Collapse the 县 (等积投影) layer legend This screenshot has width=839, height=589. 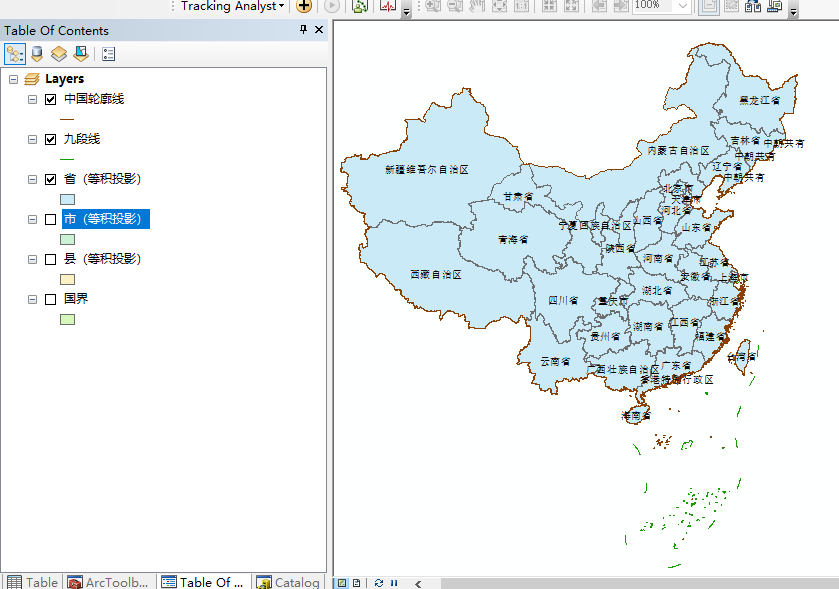(x=33, y=259)
